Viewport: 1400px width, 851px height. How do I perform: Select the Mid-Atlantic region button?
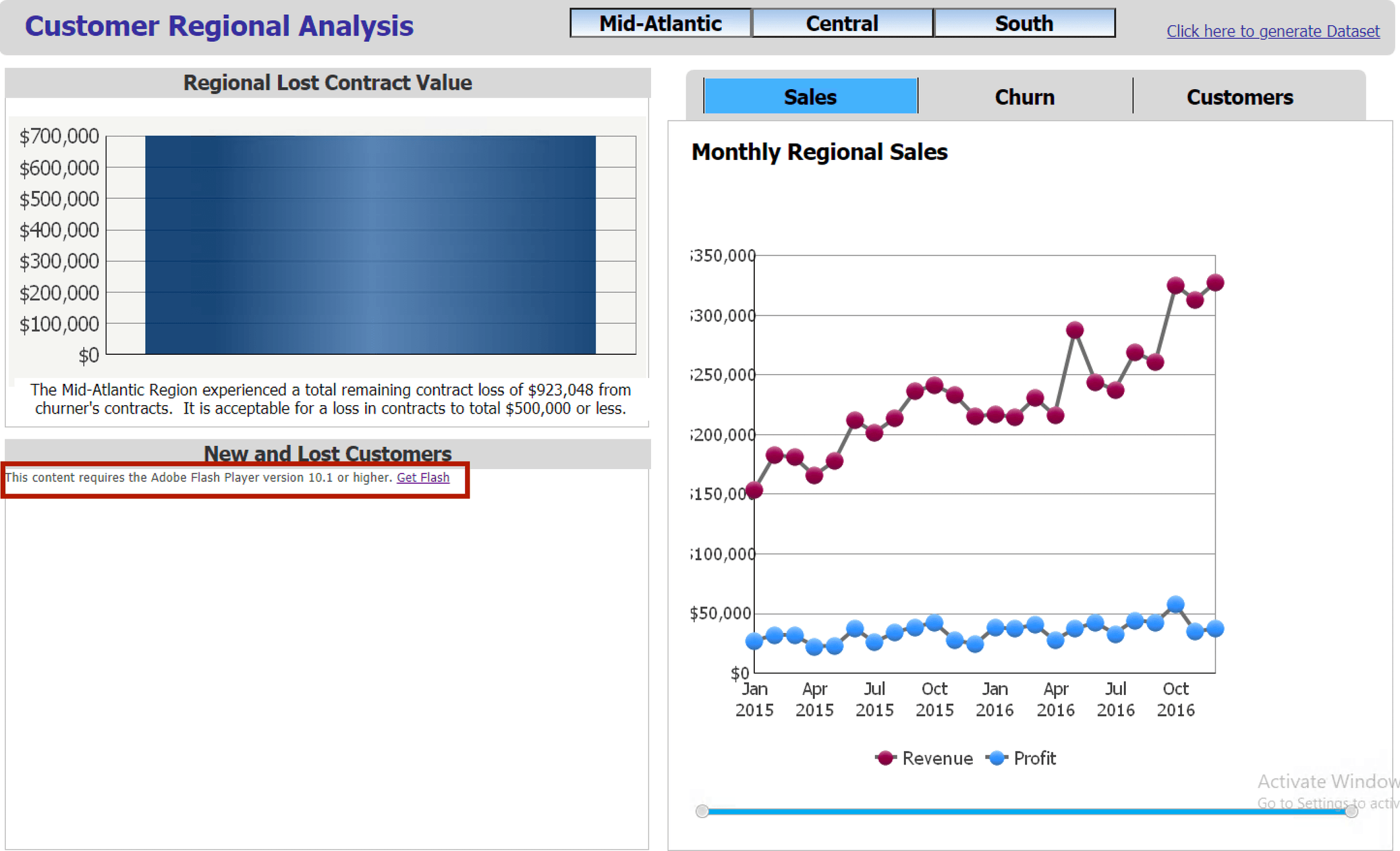pyautogui.click(x=660, y=23)
